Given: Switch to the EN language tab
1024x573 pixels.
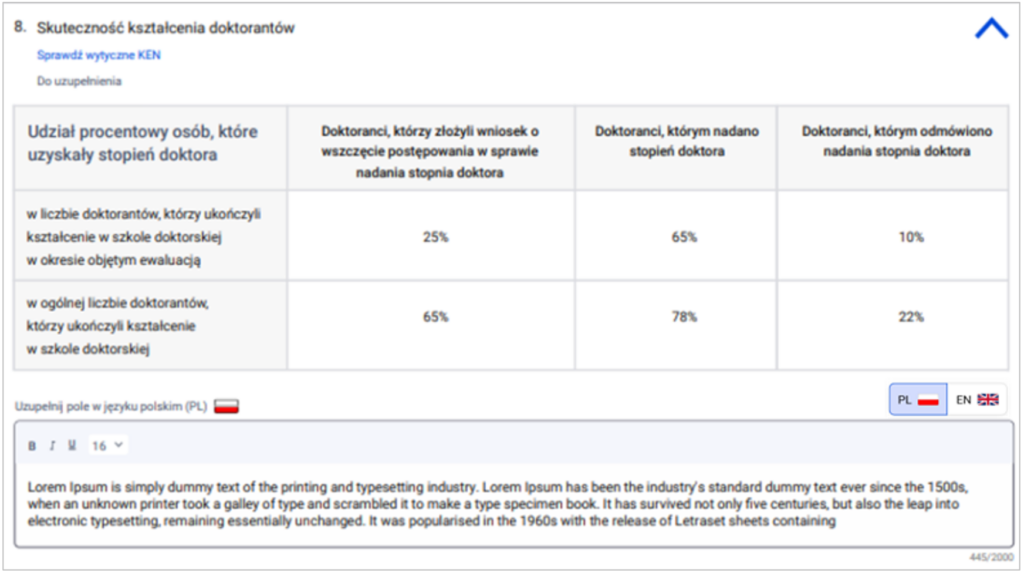Looking at the screenshot, I should [x=977, y=399].
